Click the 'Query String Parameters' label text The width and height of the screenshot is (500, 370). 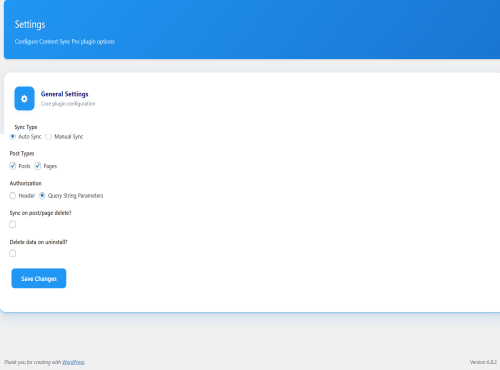click(76, 196)
